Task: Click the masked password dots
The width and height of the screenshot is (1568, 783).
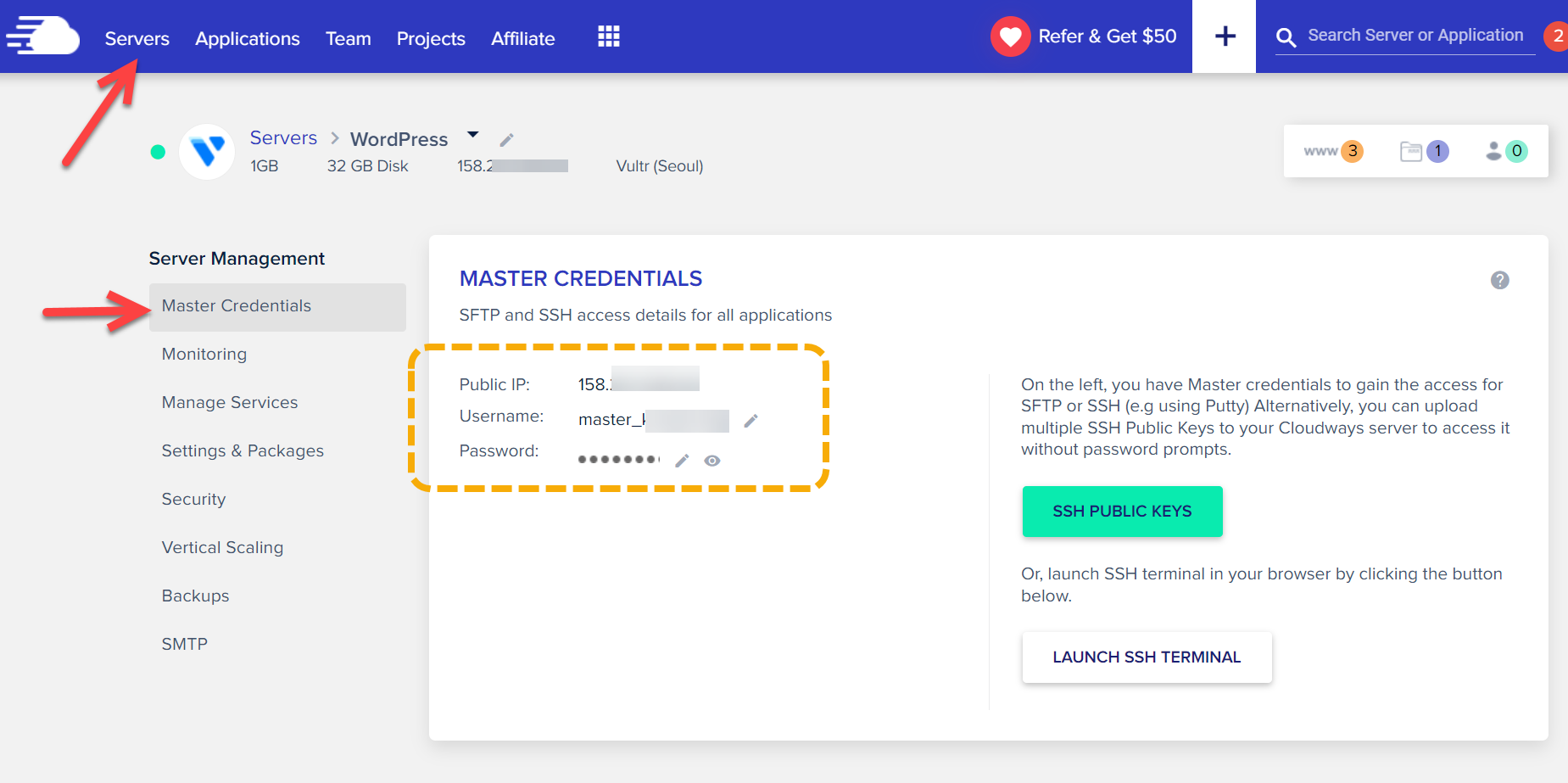Action: 618,460
